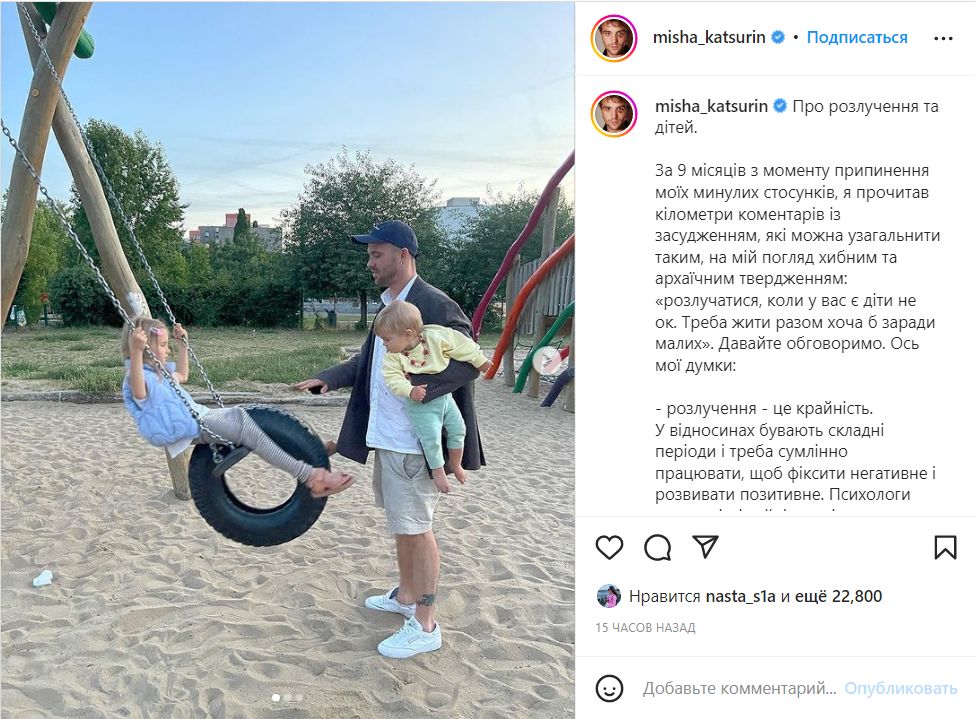Viewport: 976px width, 719px height.
Task: Open misha_katsurin profile from header username
Action: 708,37
